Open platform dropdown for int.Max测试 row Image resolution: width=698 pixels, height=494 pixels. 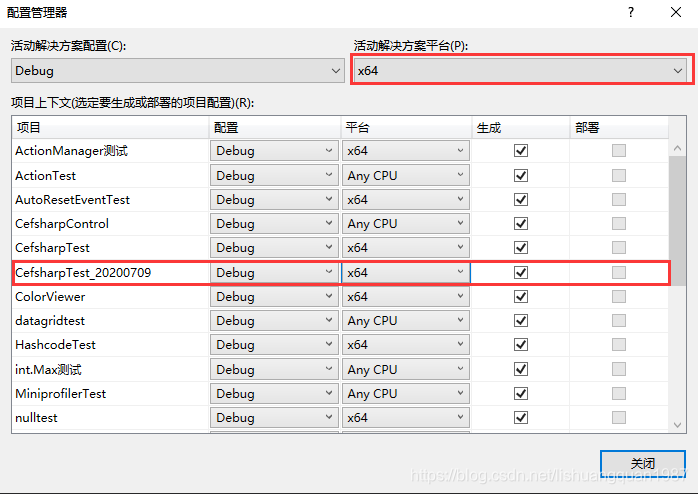point(405,370)
